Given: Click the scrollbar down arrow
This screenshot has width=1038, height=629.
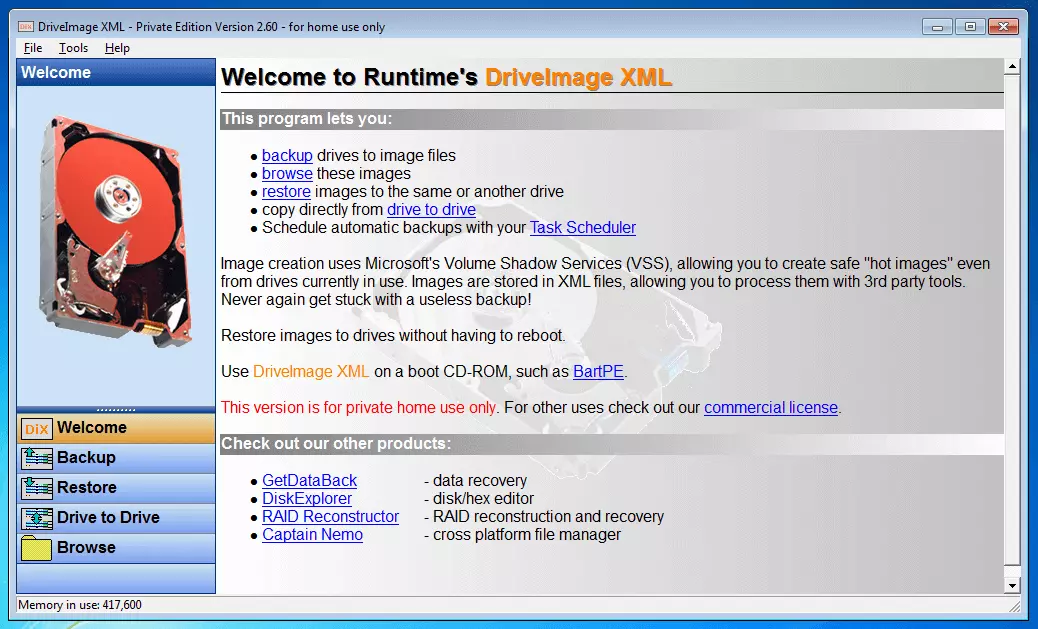Looking at the screenshot, I should 1012,584.
